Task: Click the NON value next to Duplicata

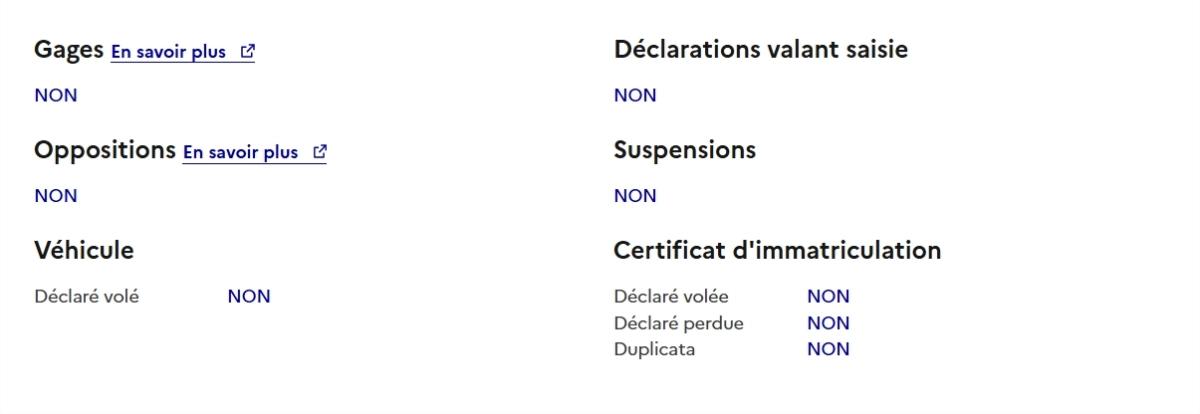Action: [x=828, y=349]
